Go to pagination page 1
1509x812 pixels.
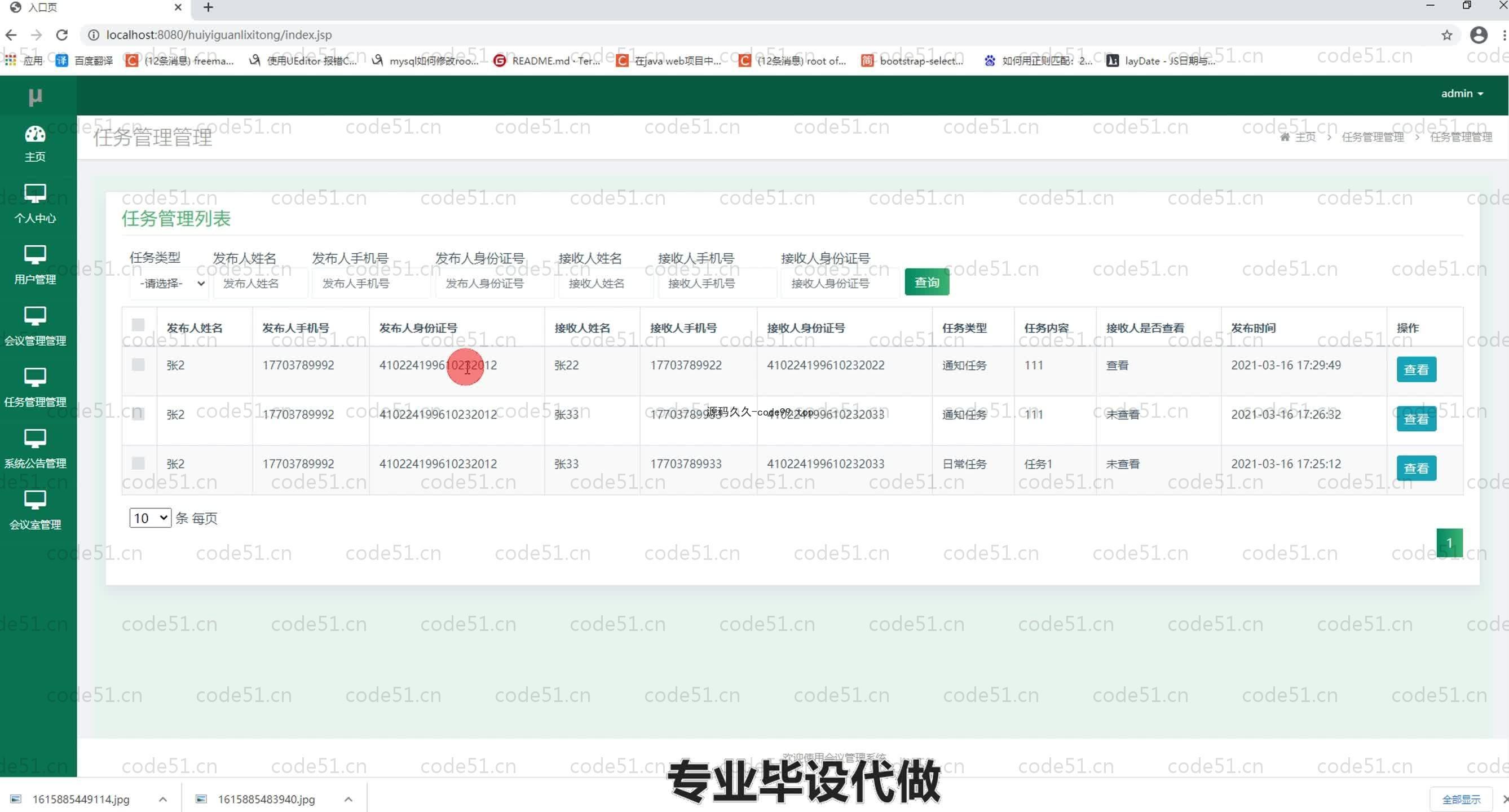[1449, 543]
